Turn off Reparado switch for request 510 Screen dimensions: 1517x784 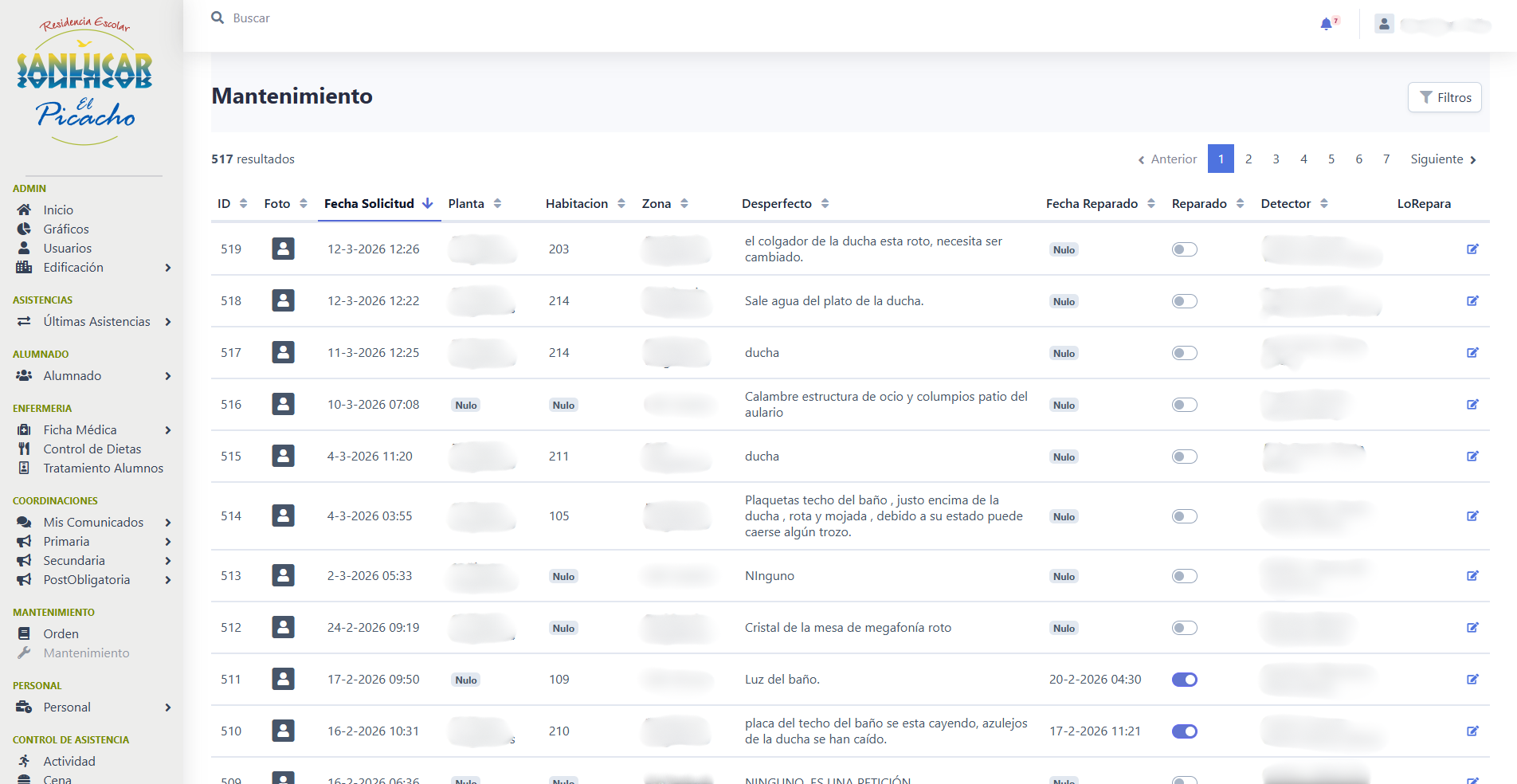1184,731
